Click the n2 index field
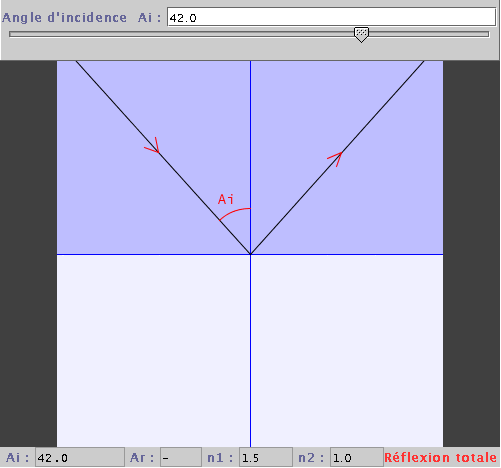This screenshot has width=501, height=468. [357, 457]
